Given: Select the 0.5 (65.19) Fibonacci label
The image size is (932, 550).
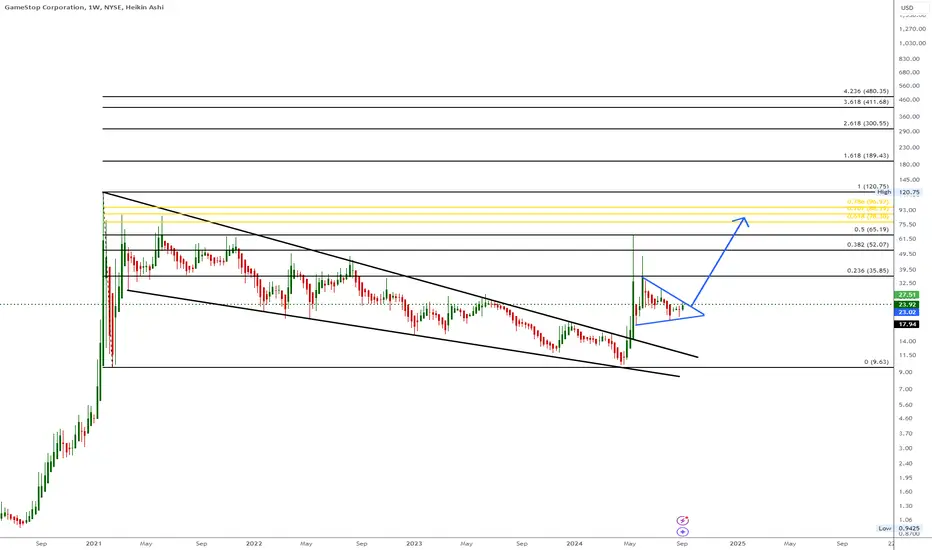Looking at the screenshot, I should (x=871, y=230).
